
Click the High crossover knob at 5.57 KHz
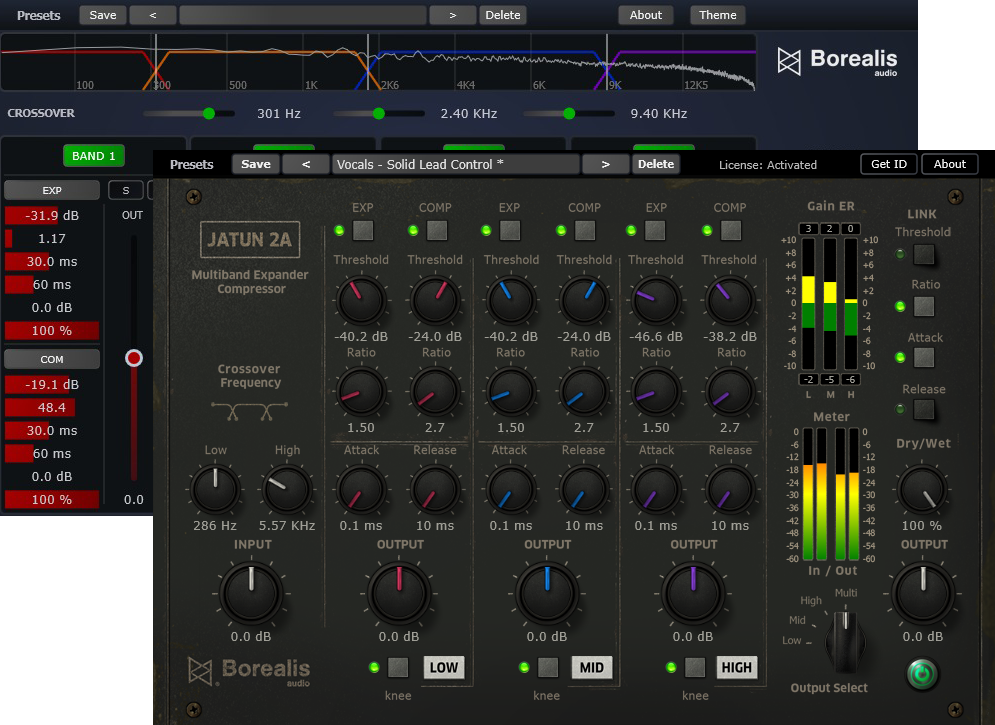point(287,489)
